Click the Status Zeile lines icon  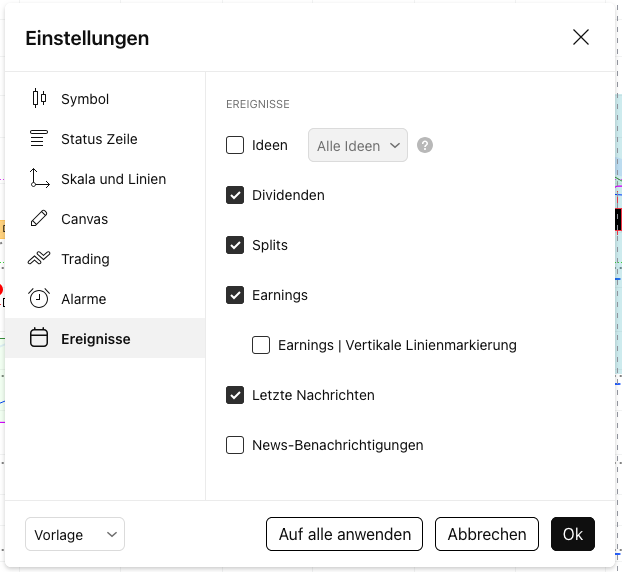[x=39, y=139]
